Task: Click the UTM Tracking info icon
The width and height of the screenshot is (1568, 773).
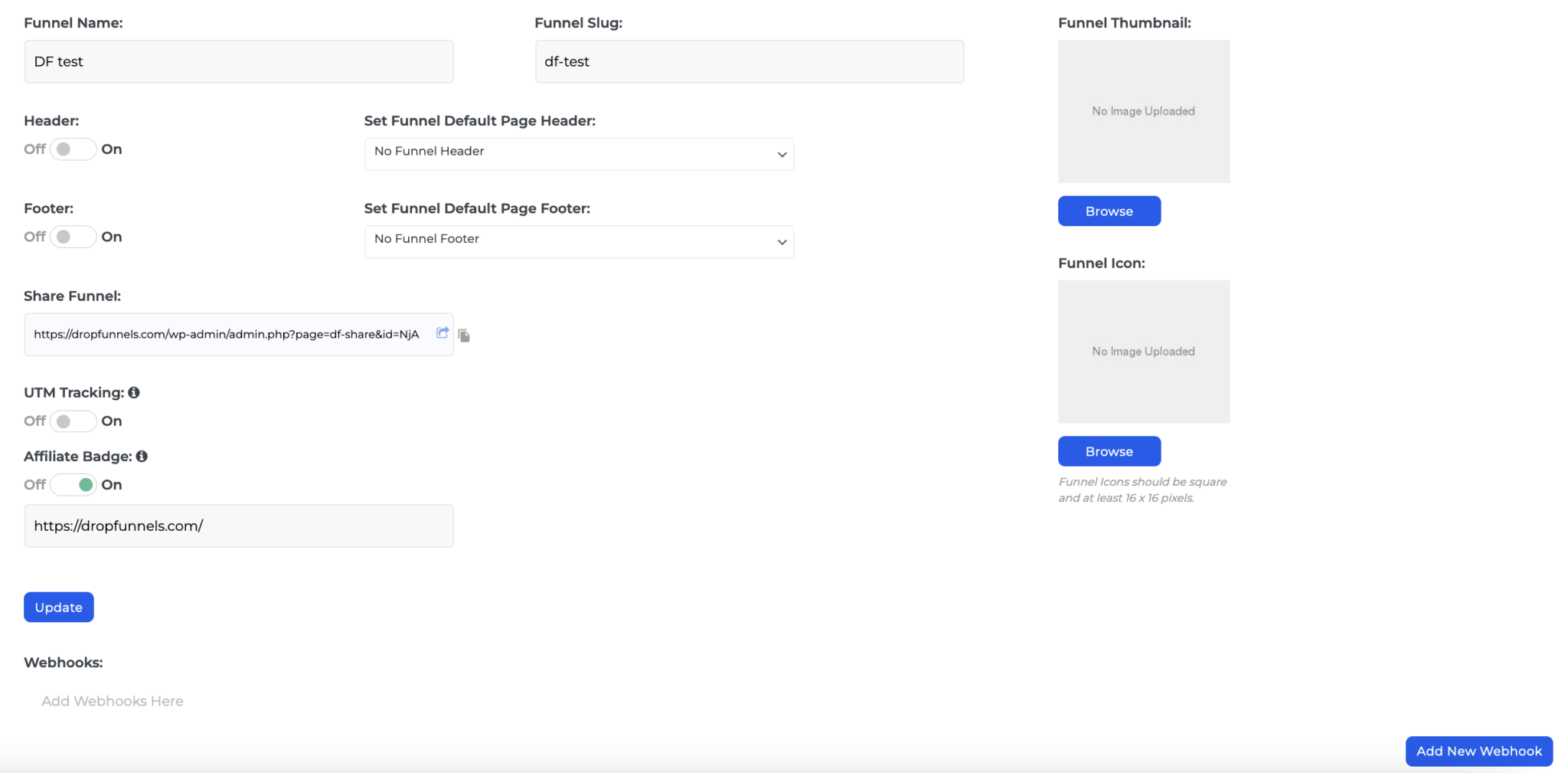Action: pyautogui.click(x=136, y=391)
